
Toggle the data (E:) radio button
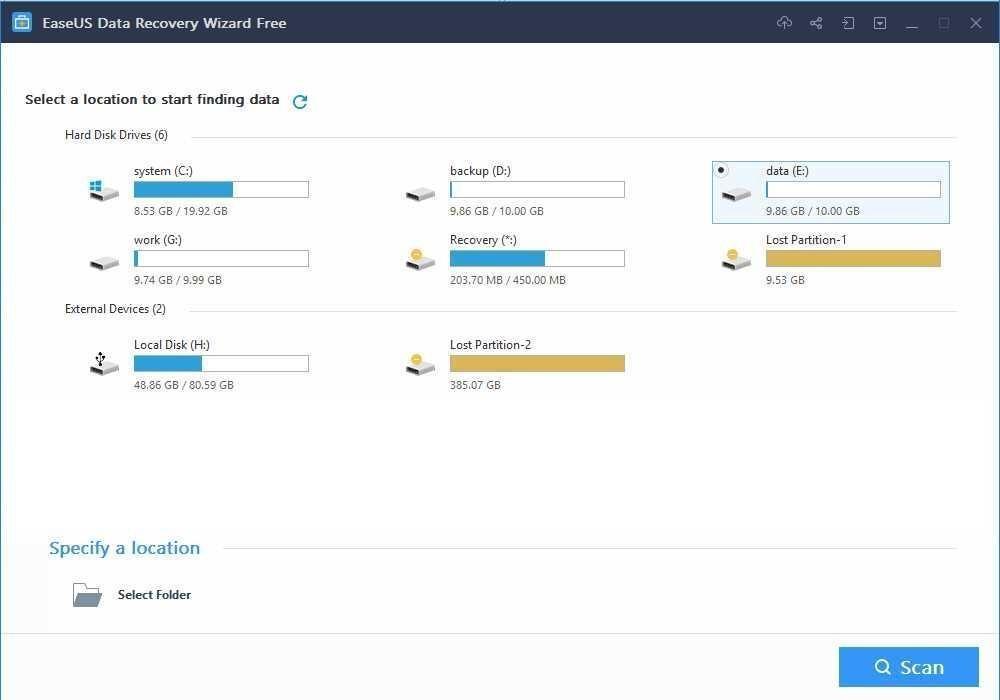(x=721, y=170)
